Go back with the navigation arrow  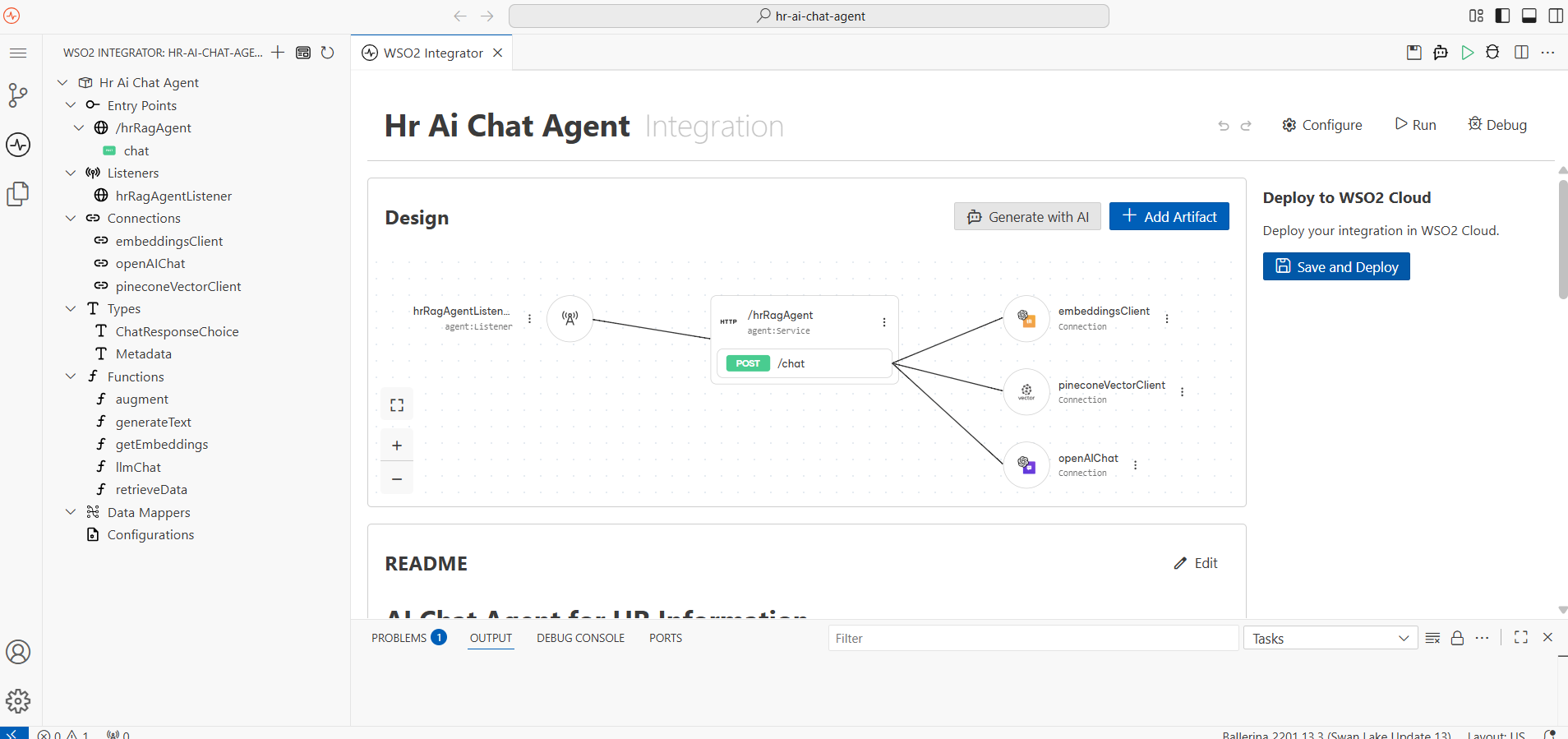[460, 16]
